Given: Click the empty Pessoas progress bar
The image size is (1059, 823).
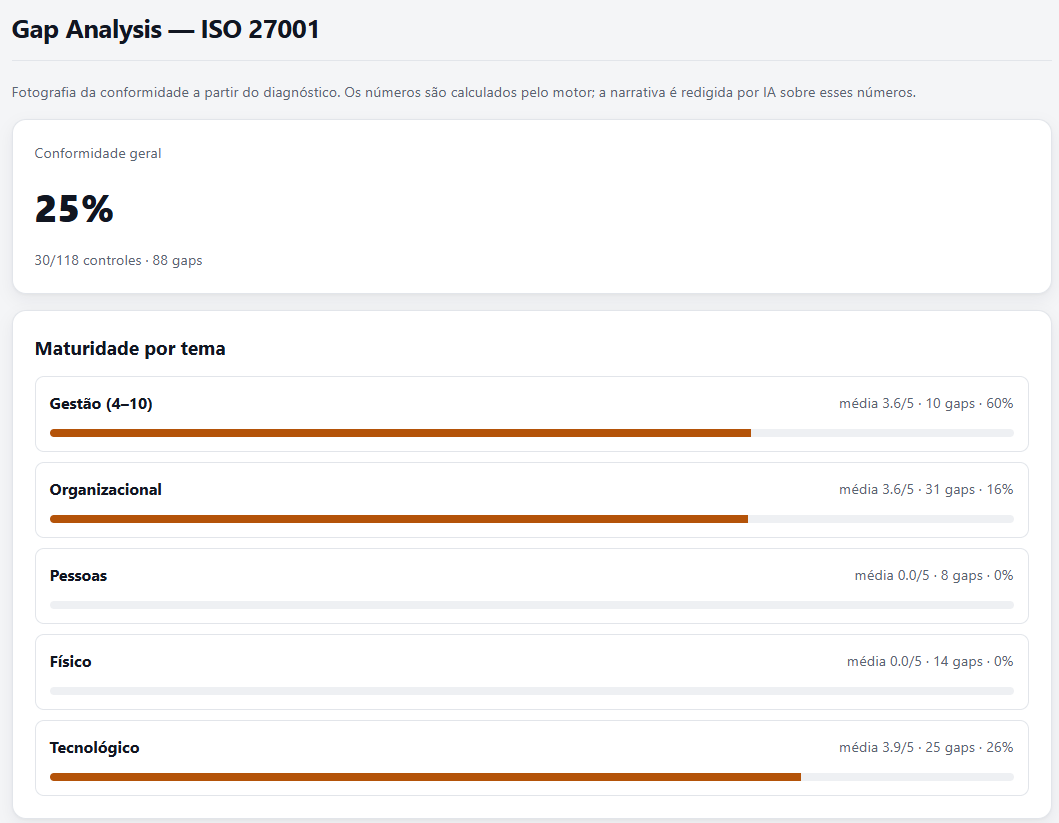Looking at the screenshot, I should point(532,605).
